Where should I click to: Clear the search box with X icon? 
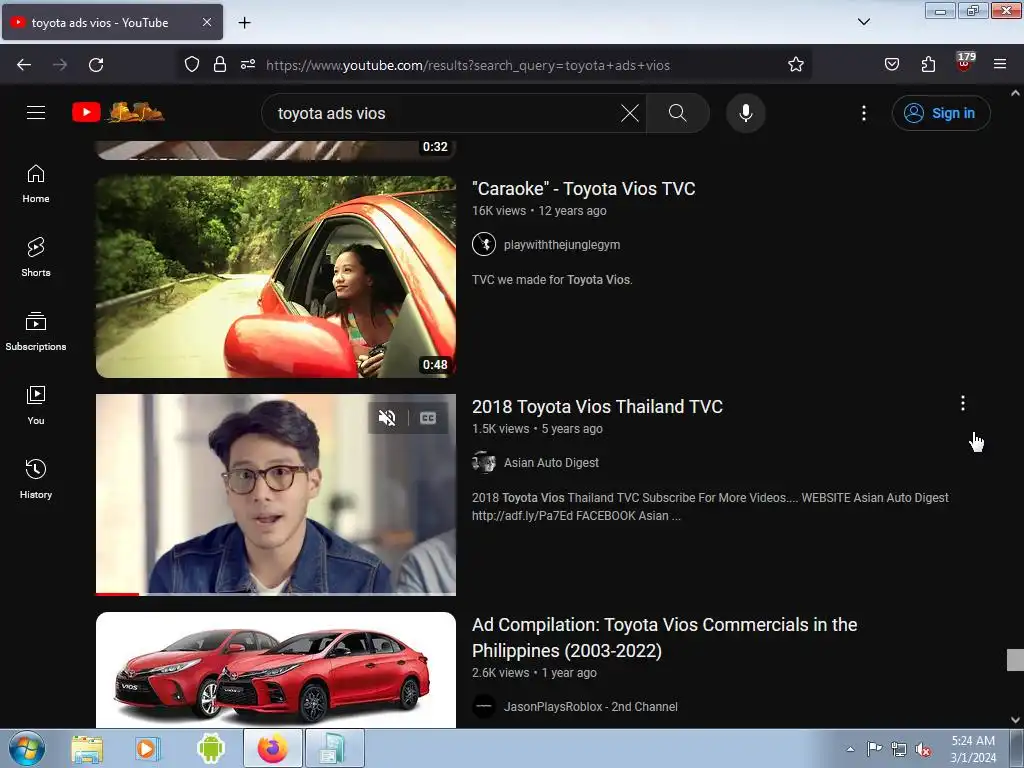click(x=630, y=113)
